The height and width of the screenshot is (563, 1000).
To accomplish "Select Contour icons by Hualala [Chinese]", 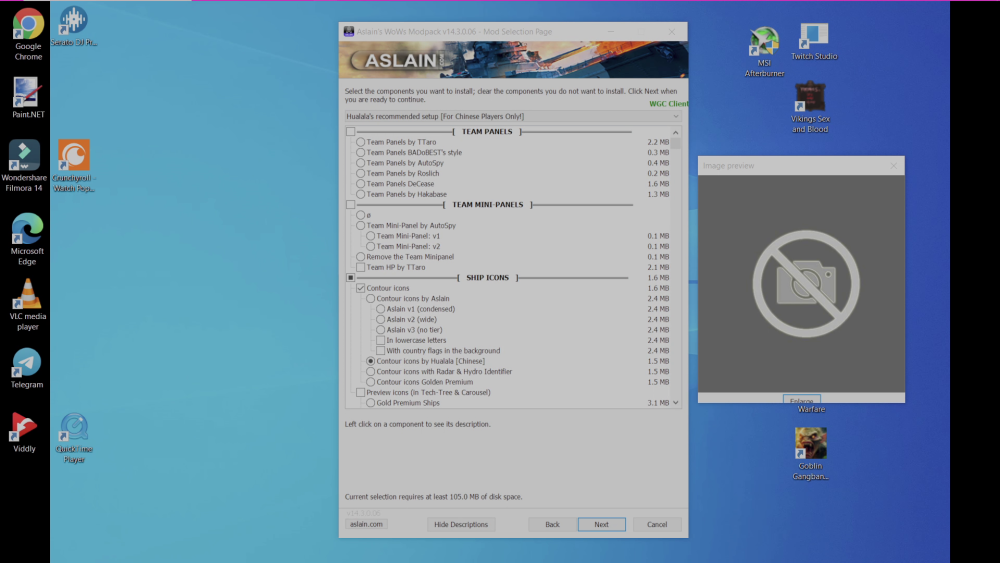I will [371, 361].
